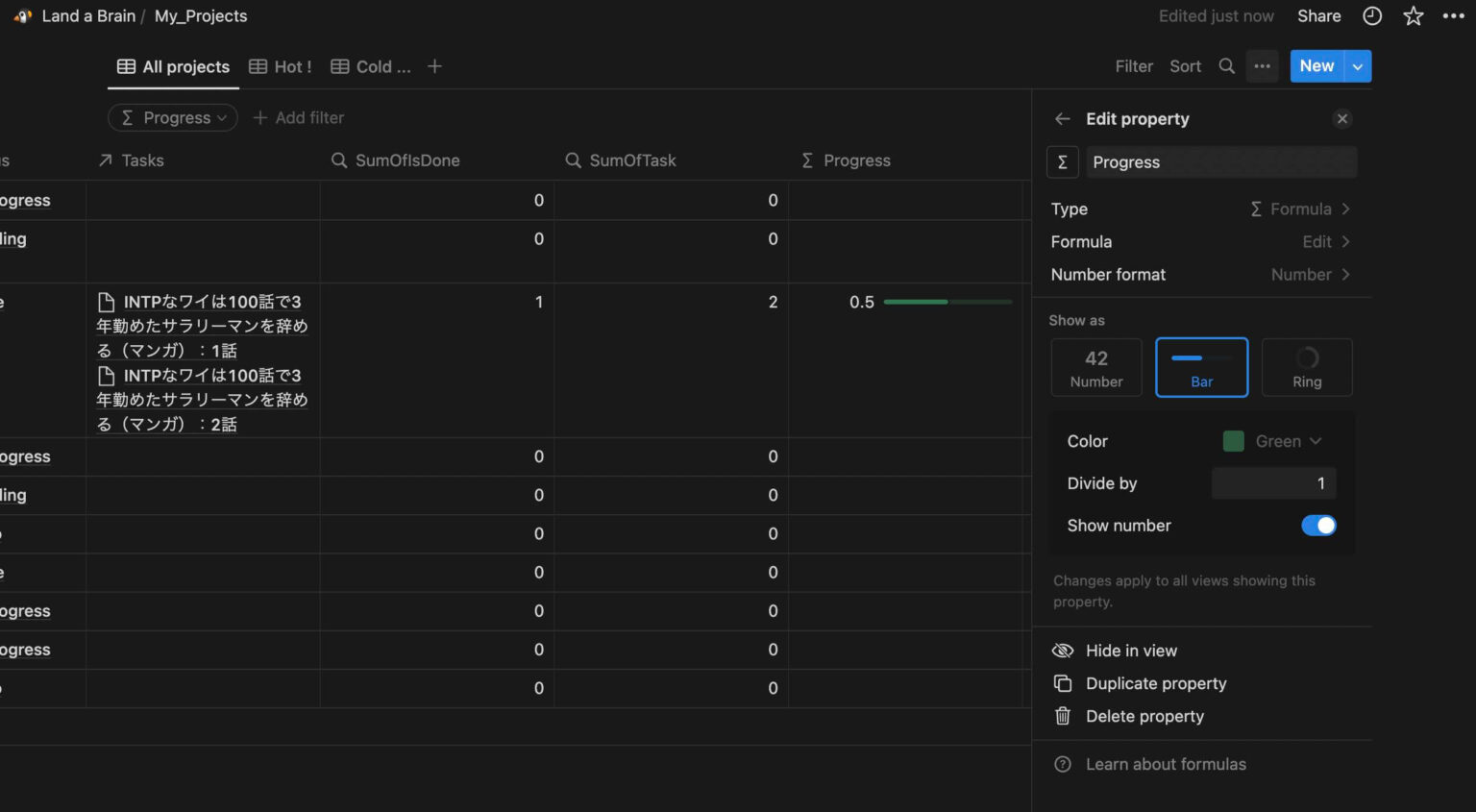The height and width of the screenshot is (812, 1476).
Task: Expand the New button dropdown arrow
Action: click(x=1358, y=66)
